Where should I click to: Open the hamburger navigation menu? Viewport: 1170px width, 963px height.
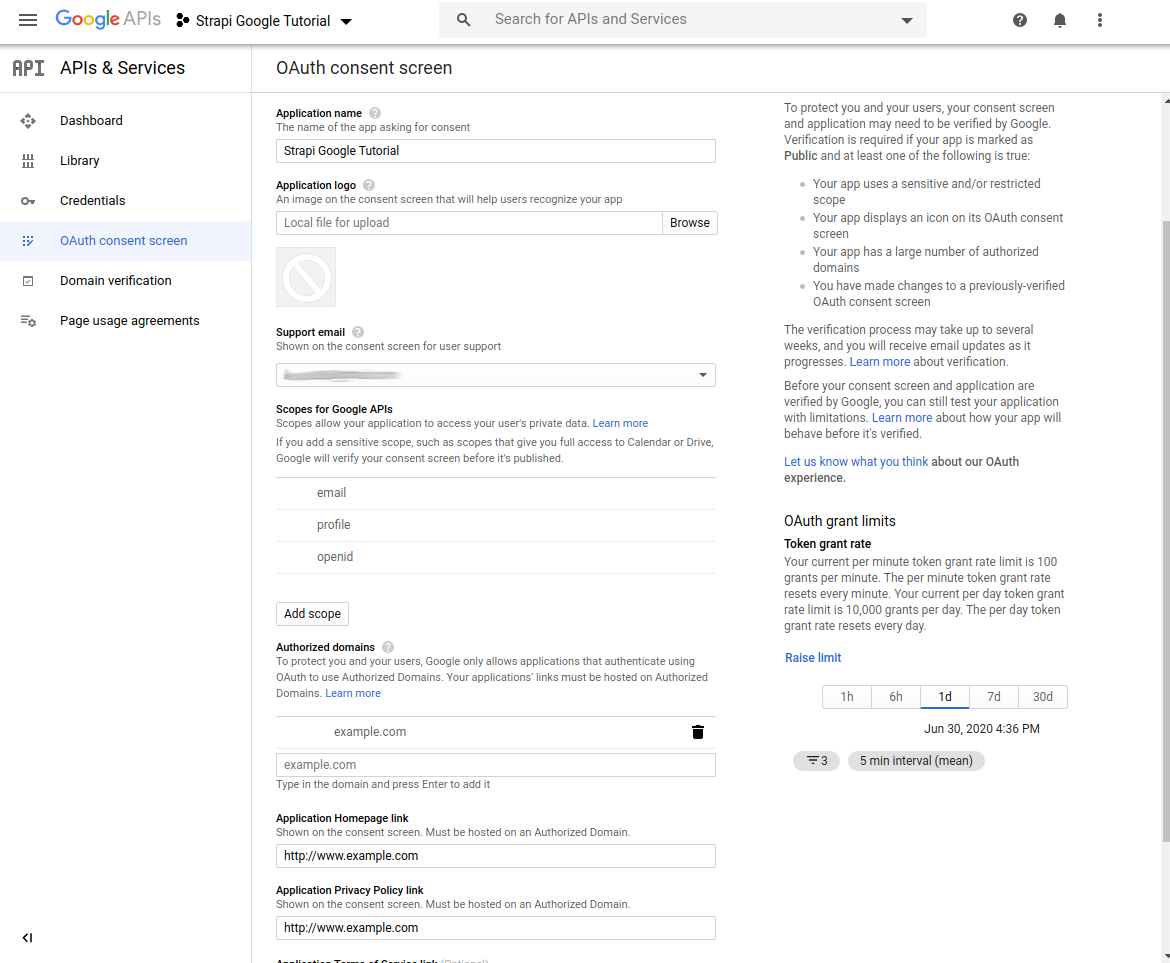pos(28,20)
